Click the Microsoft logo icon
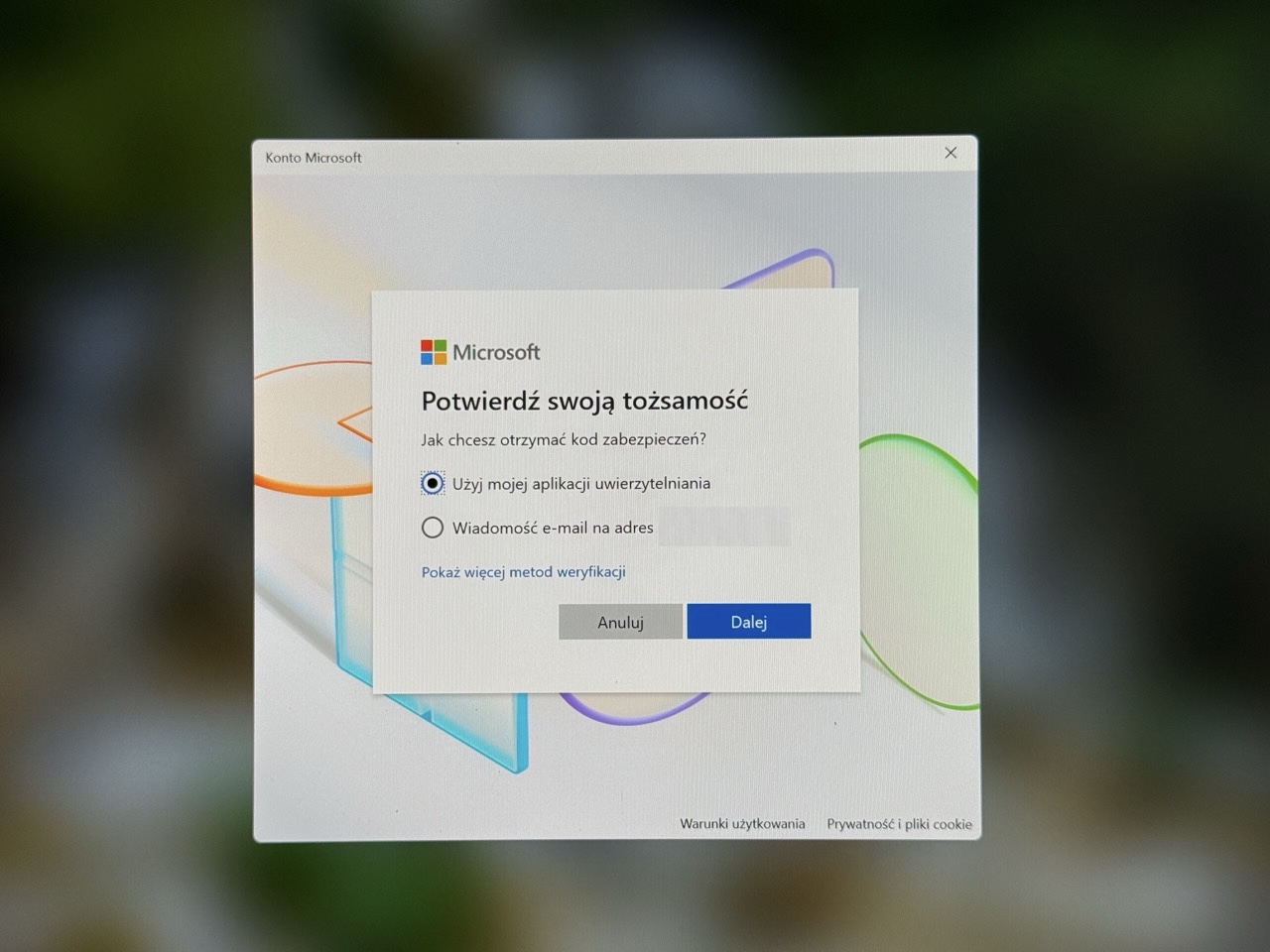The width and height of the screenshot is (1270, 952). tap(434, 352)
